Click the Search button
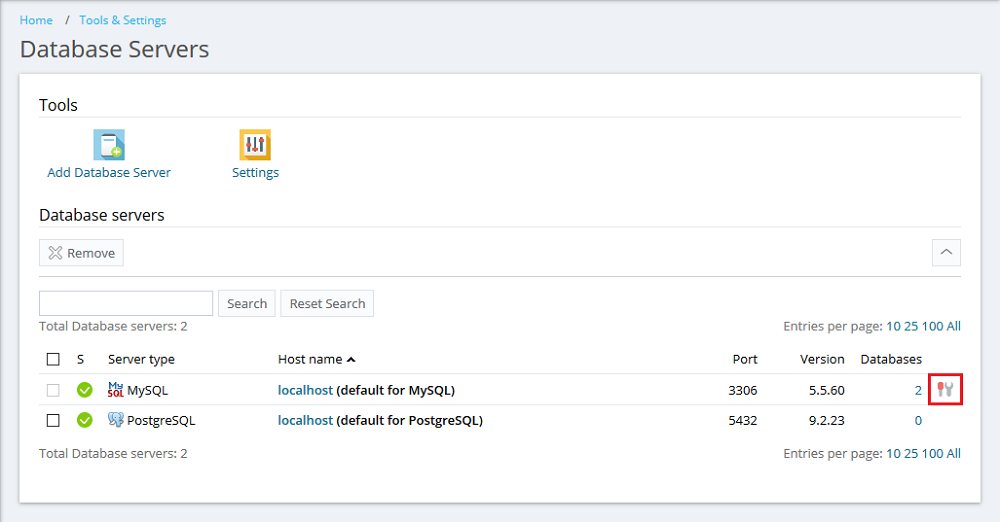Viewport: 1000px width, 522px height. coord(247,304)
